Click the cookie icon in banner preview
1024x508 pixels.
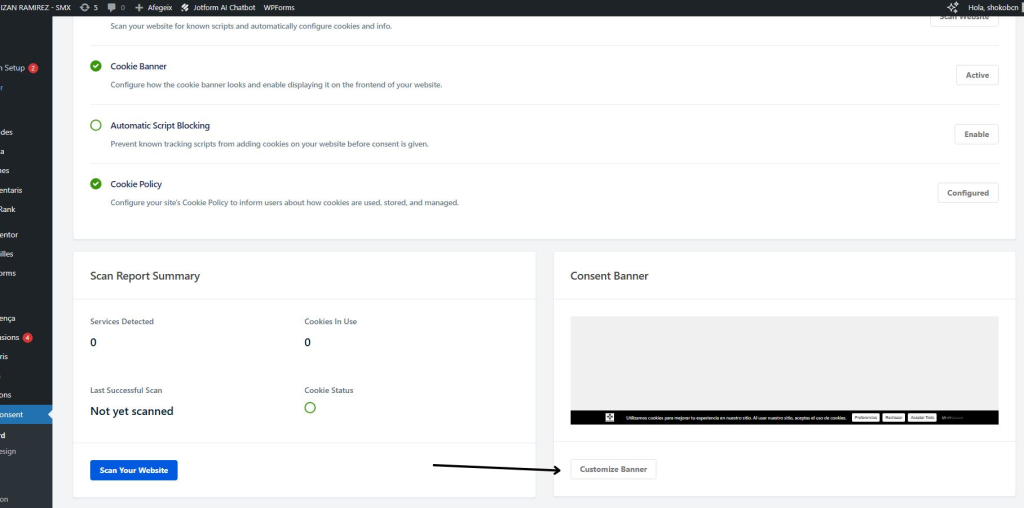tap(610, 417)
